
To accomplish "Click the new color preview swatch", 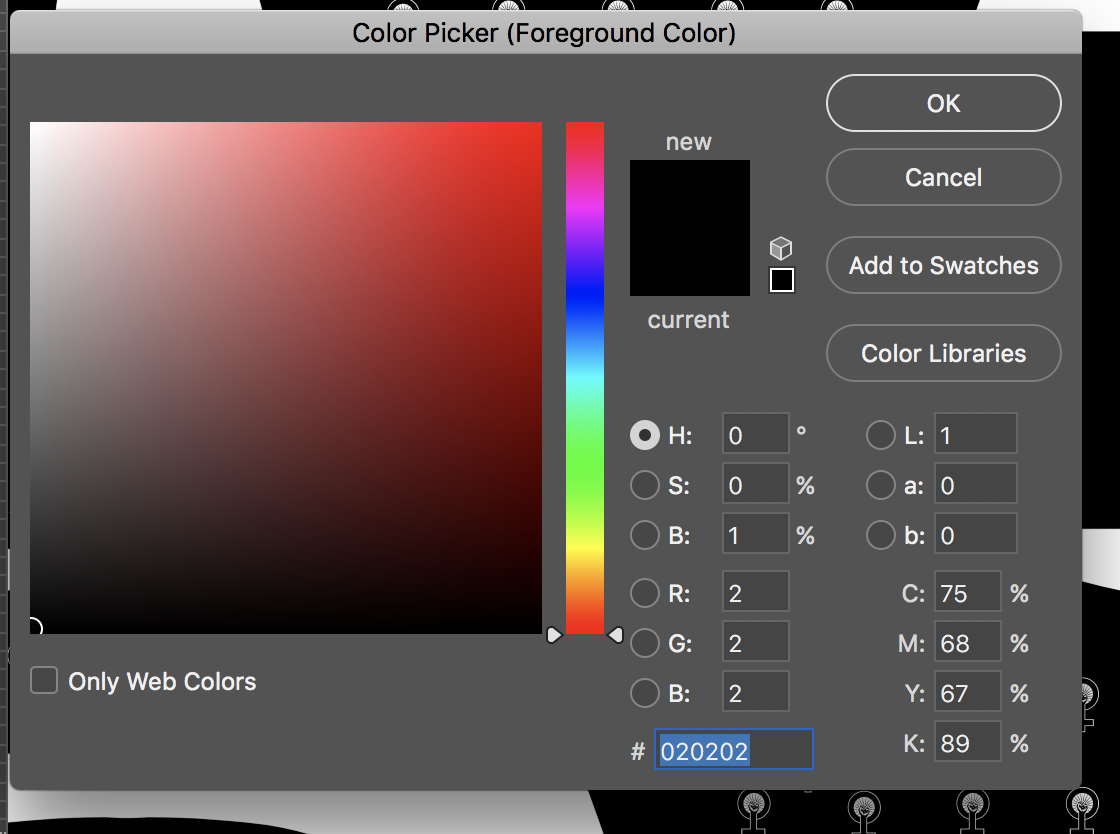I will point(689,194).
